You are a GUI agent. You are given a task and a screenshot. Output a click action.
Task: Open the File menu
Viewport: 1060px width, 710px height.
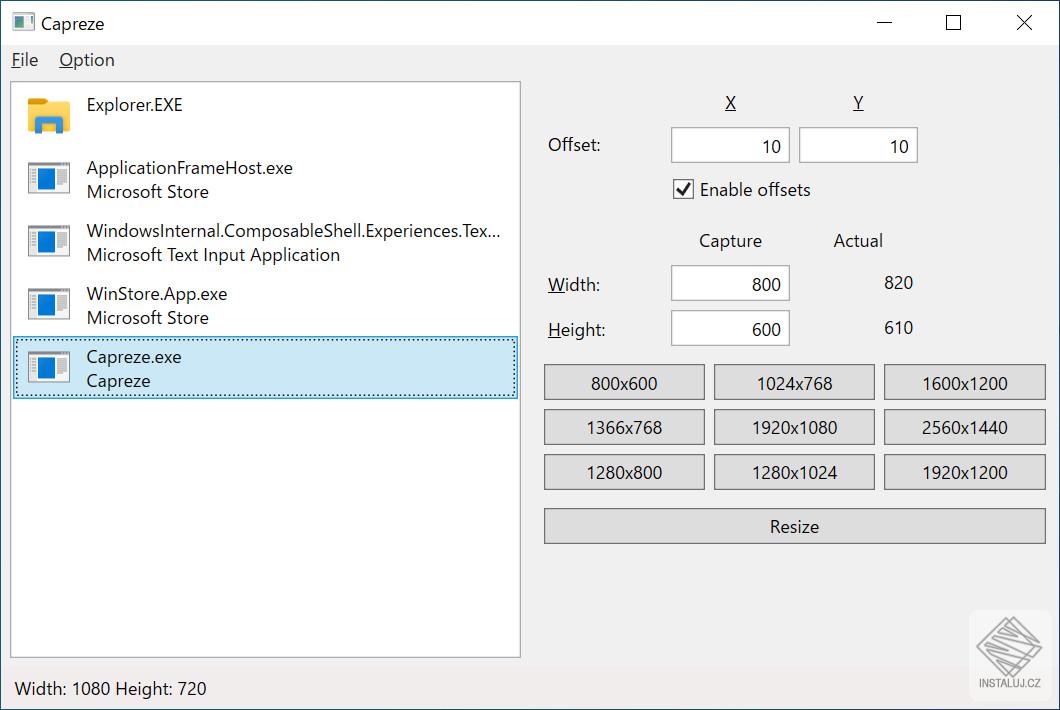click(x=25, y=60)
